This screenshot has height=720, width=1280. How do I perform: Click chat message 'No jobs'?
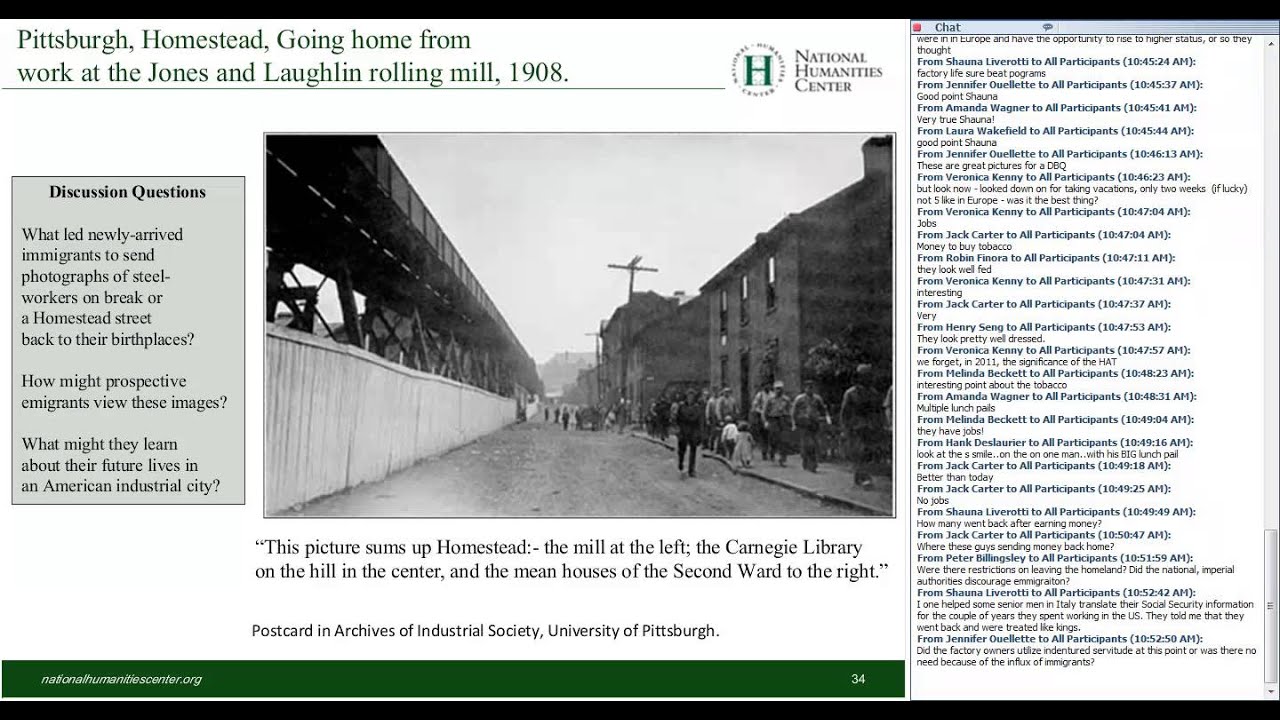coord(933,499)
